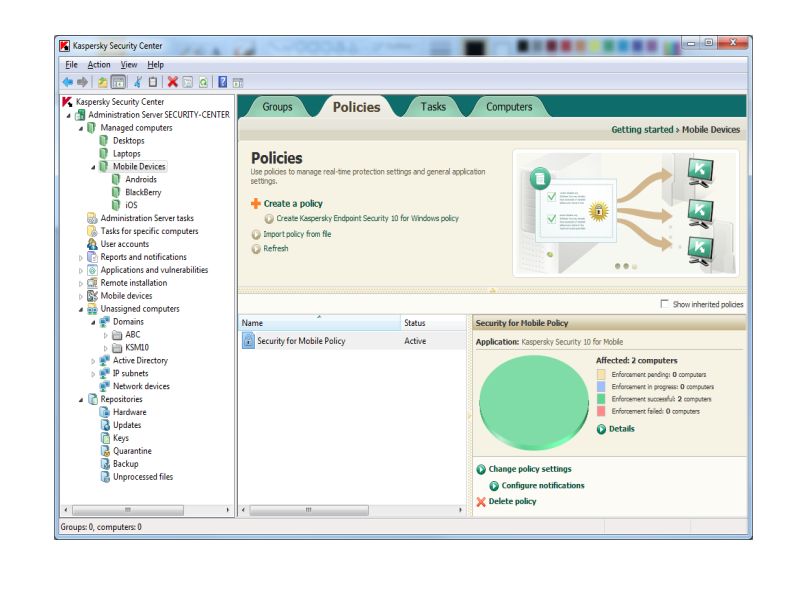The height and width of the screenshot is (600, 800).
Task: Collapse the Managed computers tree node
Action: (x=81, y=129)
